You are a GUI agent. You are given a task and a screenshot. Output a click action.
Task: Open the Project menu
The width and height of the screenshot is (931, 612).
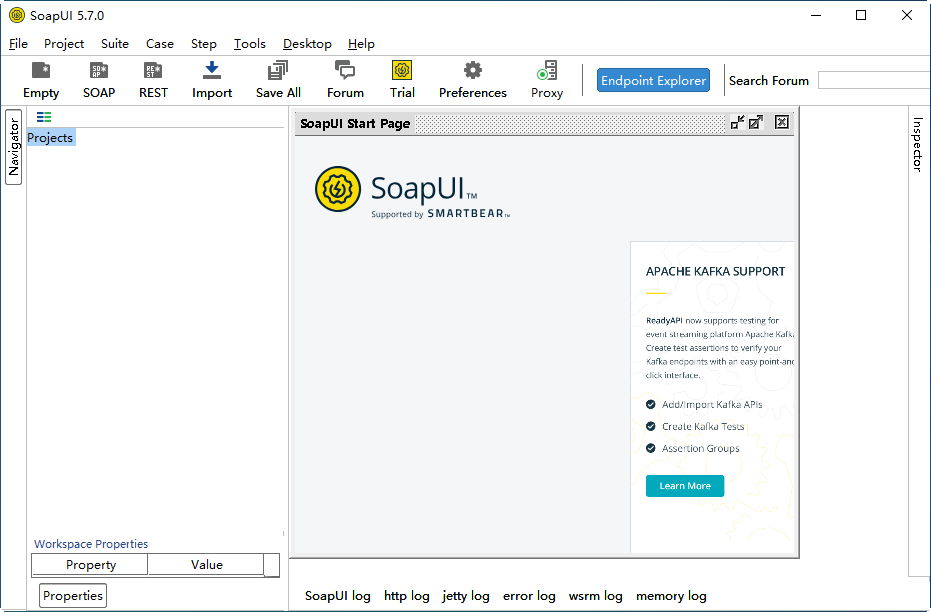[x=64, y=44]
